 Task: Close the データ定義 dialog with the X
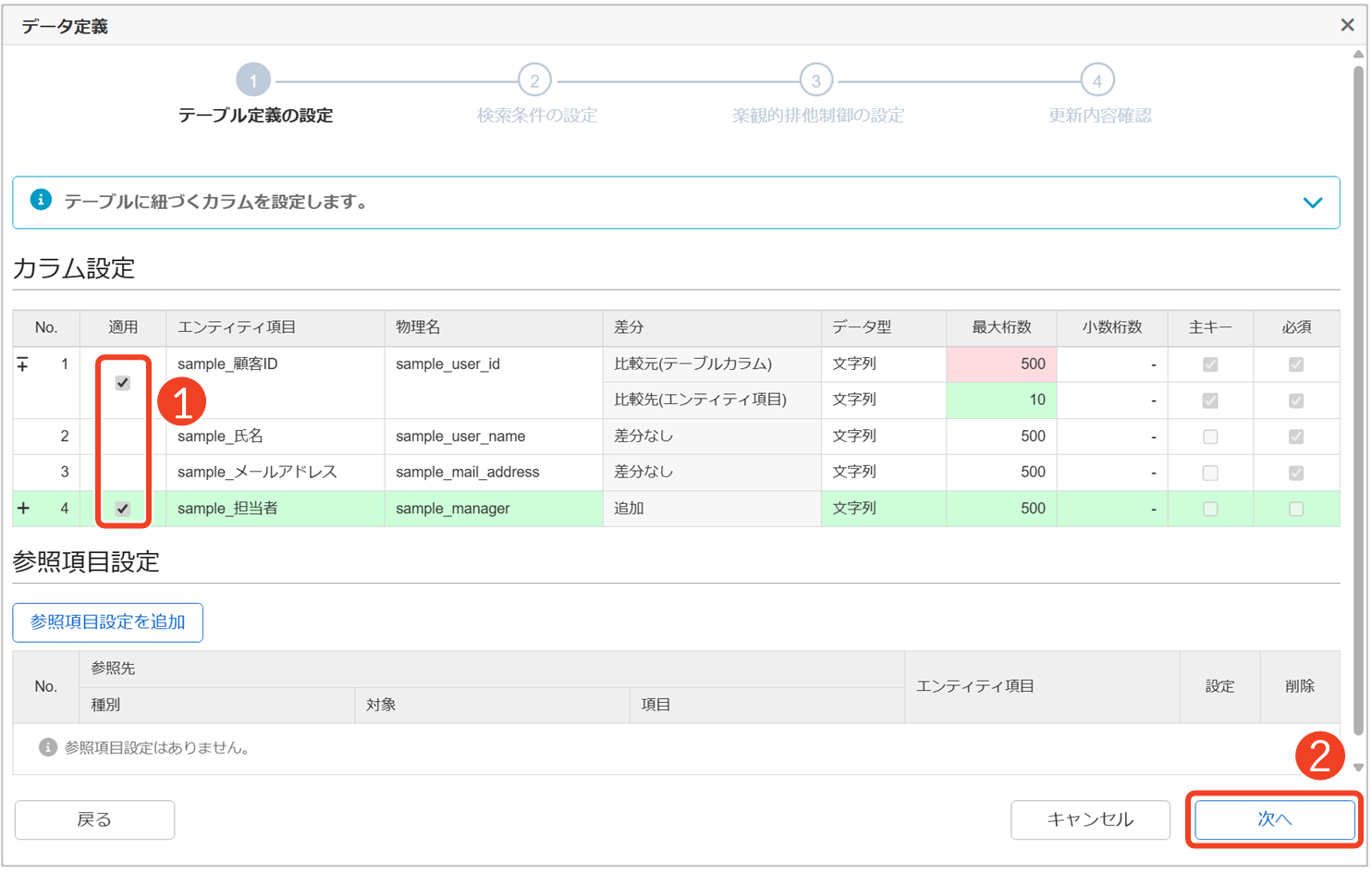(x=1347, y=26)
